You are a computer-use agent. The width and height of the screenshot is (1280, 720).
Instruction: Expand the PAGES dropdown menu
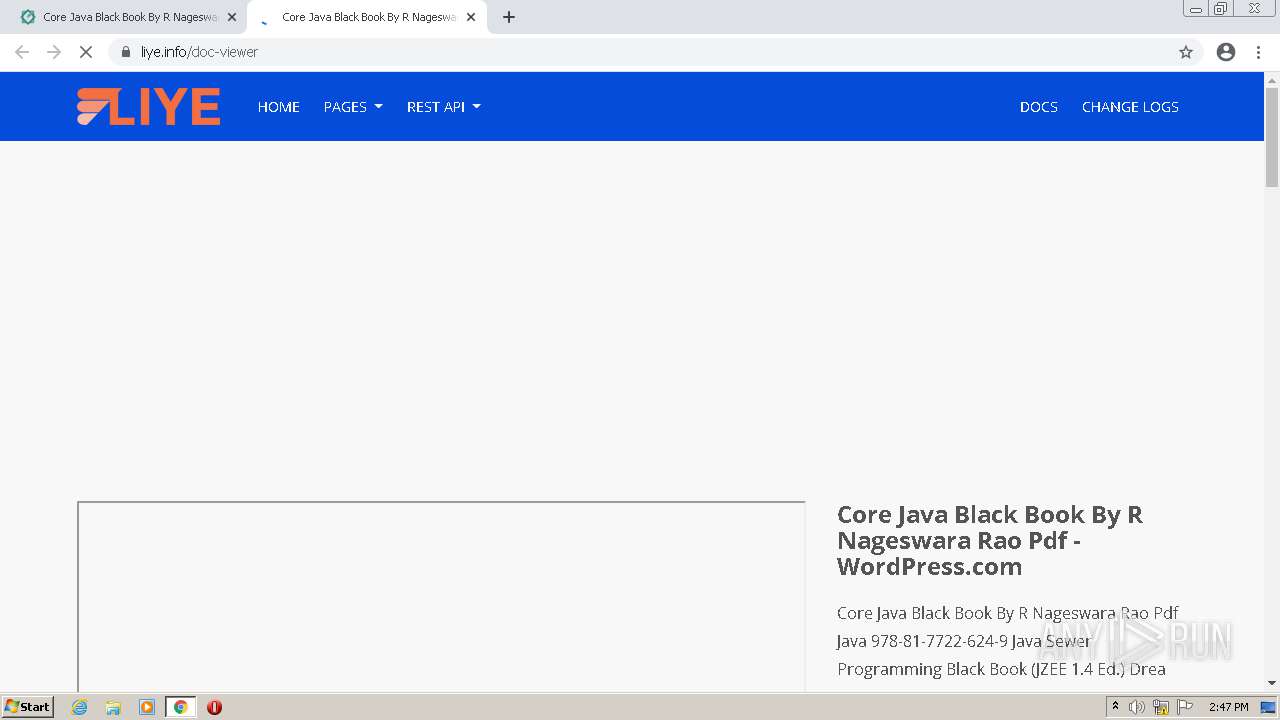(x=353, y=107)
